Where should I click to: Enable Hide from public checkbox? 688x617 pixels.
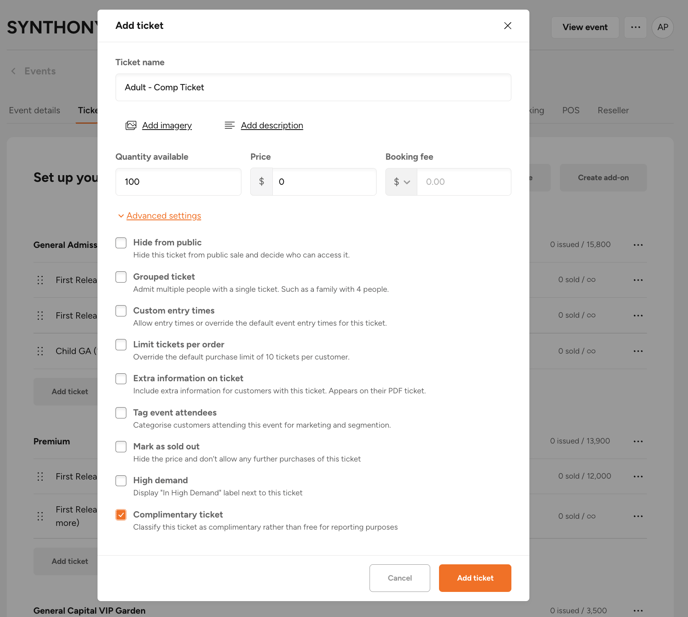point(121,243)
